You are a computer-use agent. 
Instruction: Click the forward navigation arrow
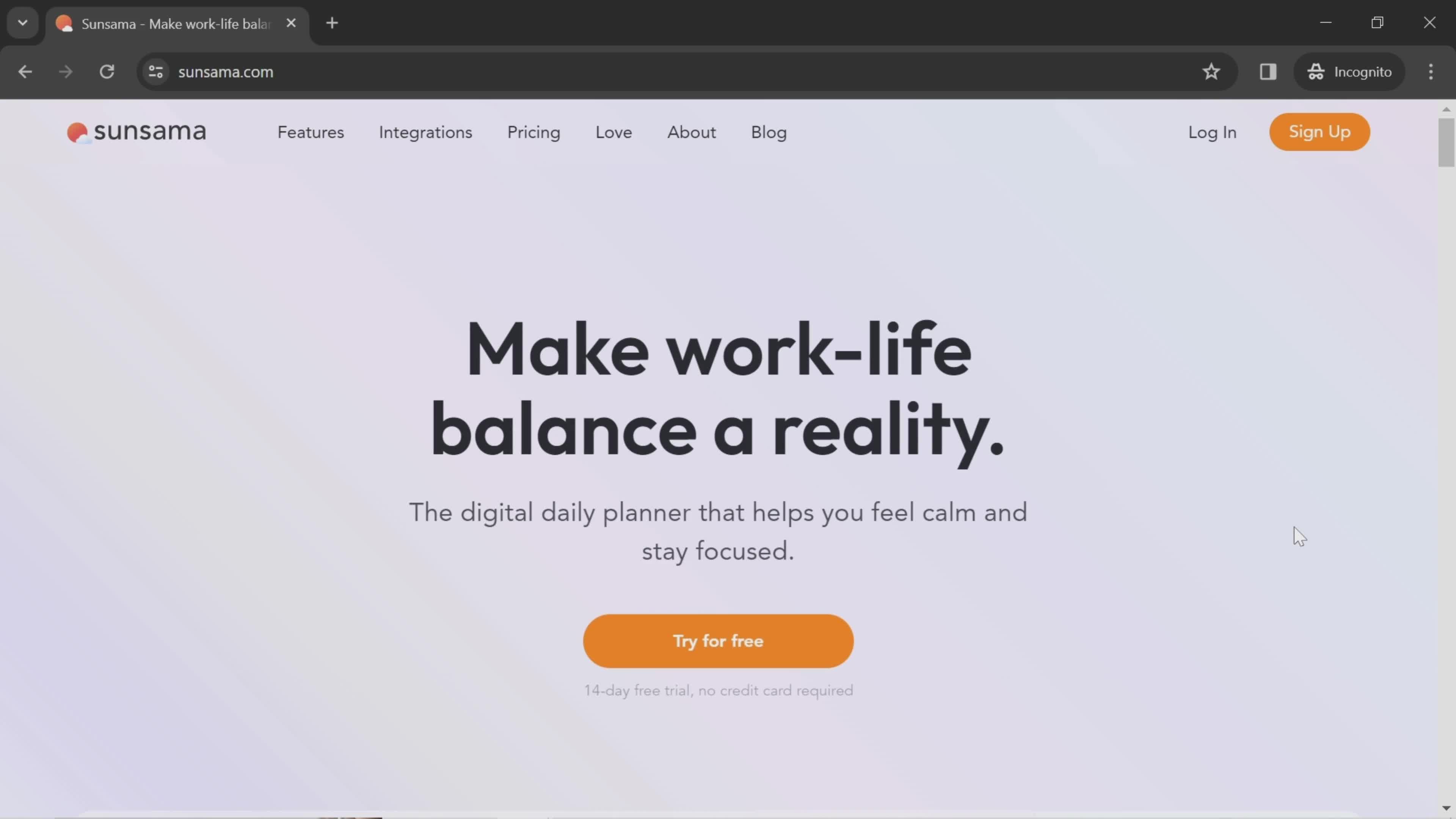64,71
